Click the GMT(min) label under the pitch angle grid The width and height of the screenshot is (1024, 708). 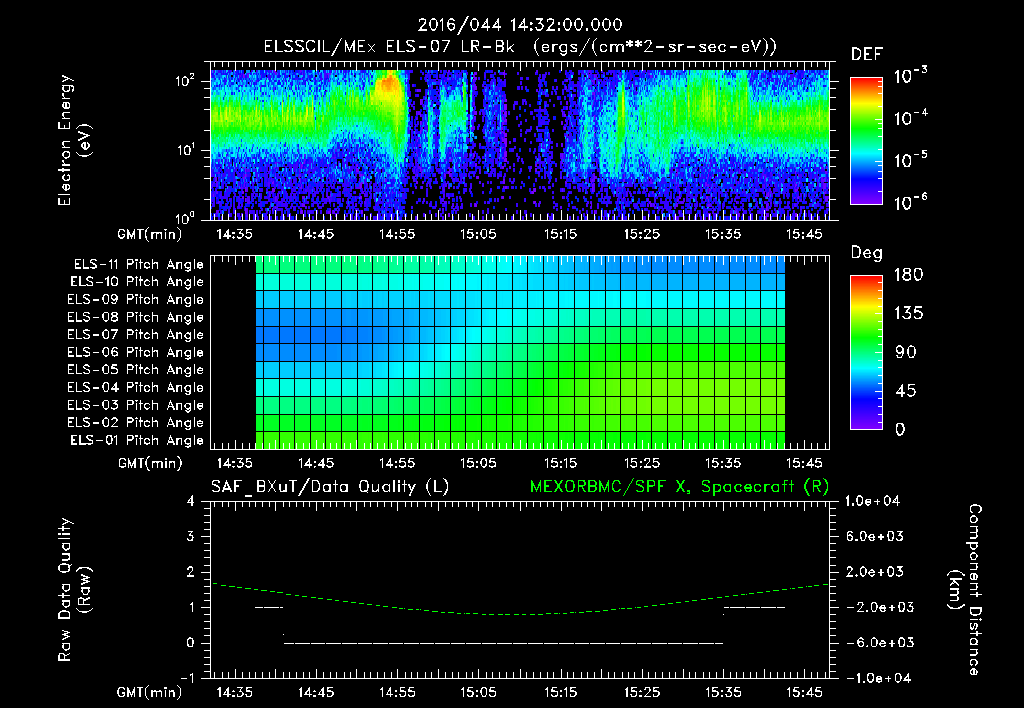150,464
